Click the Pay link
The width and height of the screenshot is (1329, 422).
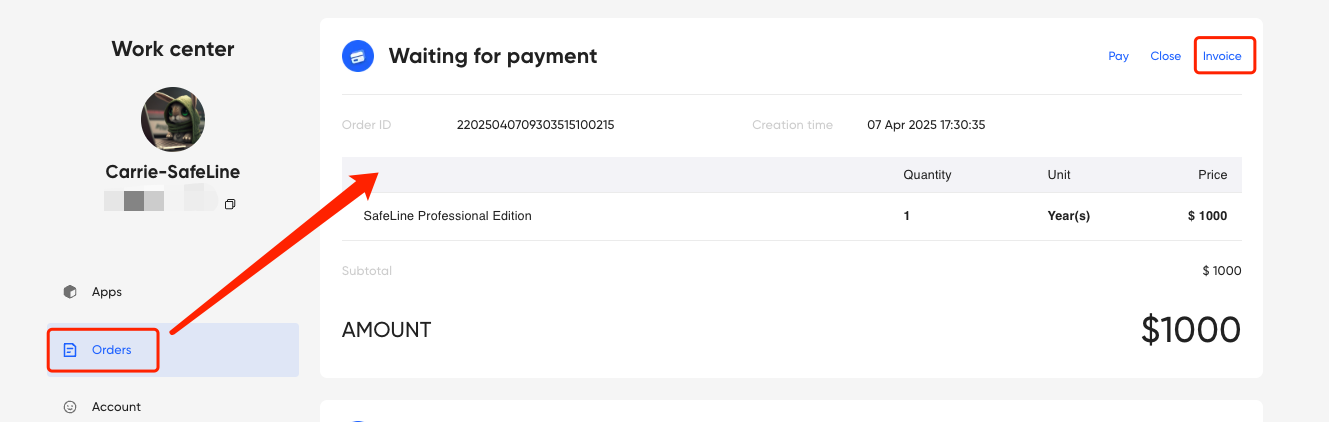coord(1119,56)
